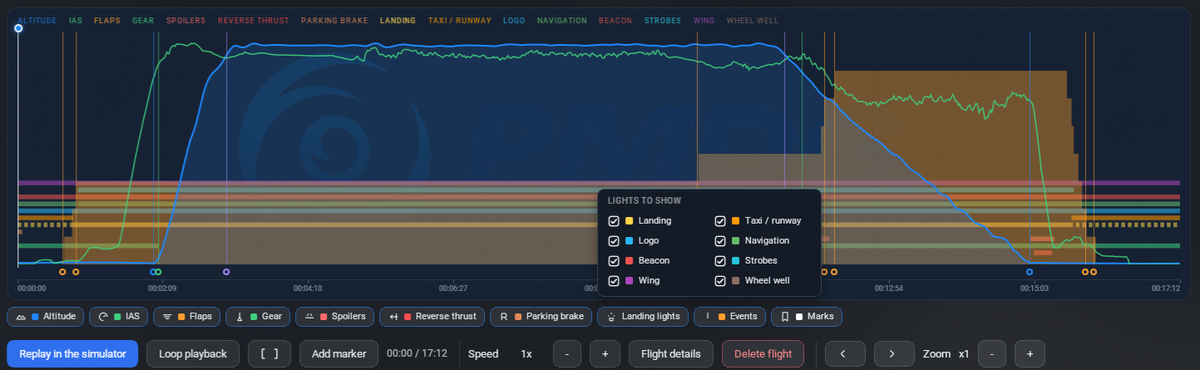The image size is (1200, 370).
Task: Open Flight details
Action: [671, 354]
